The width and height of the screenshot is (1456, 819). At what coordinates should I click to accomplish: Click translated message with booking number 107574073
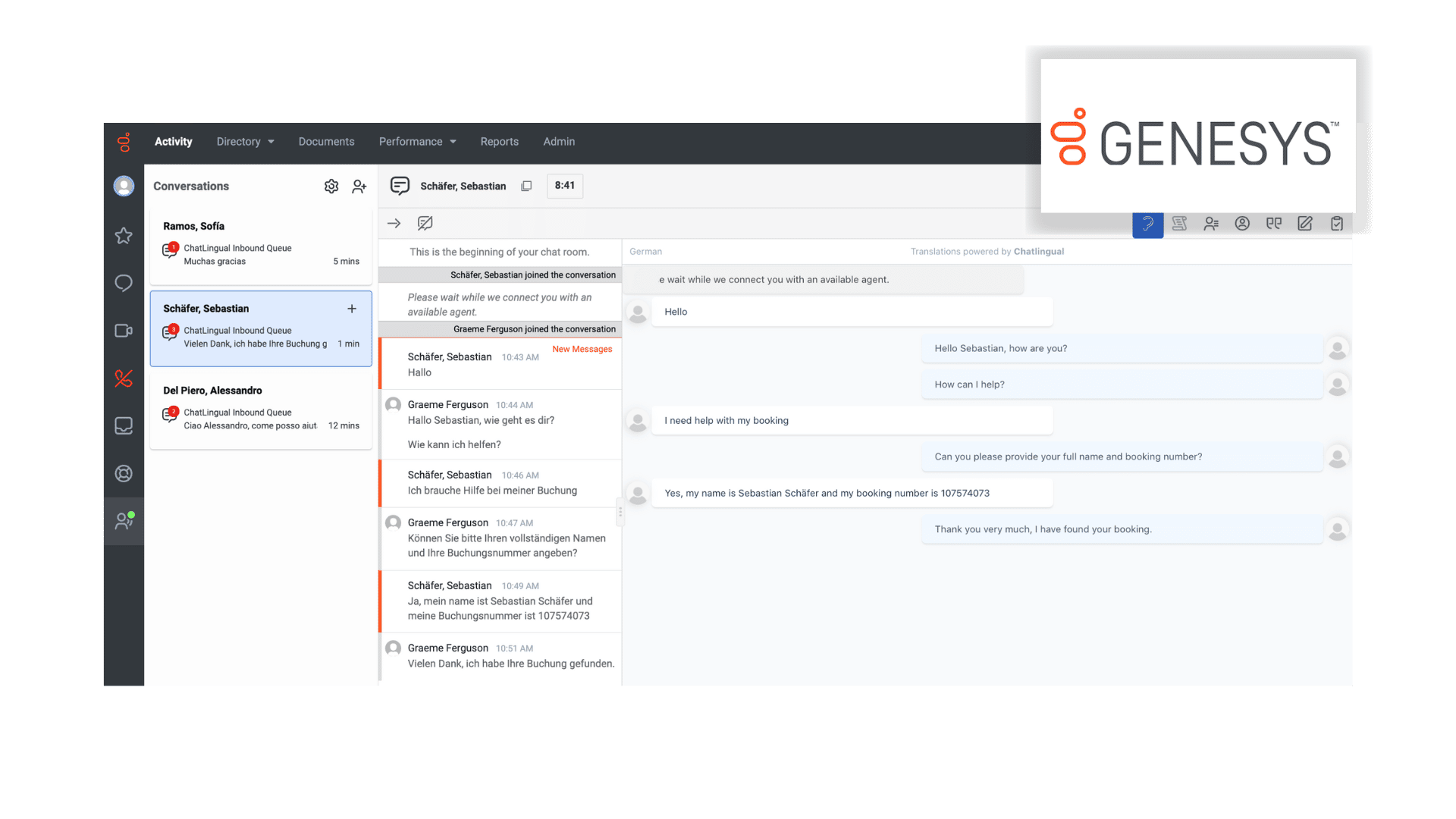coord(852,494)
